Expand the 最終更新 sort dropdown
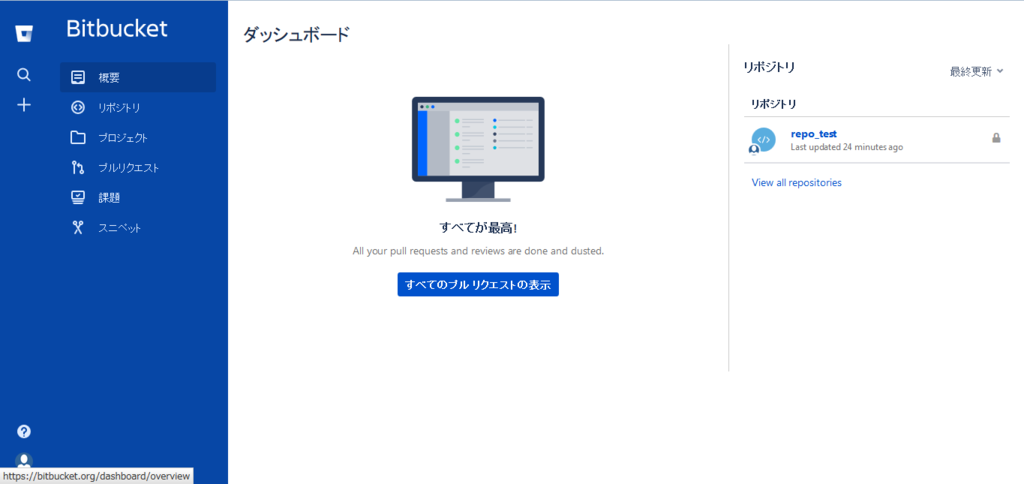This screenshot has width=1024, height=484. [976, 72]
